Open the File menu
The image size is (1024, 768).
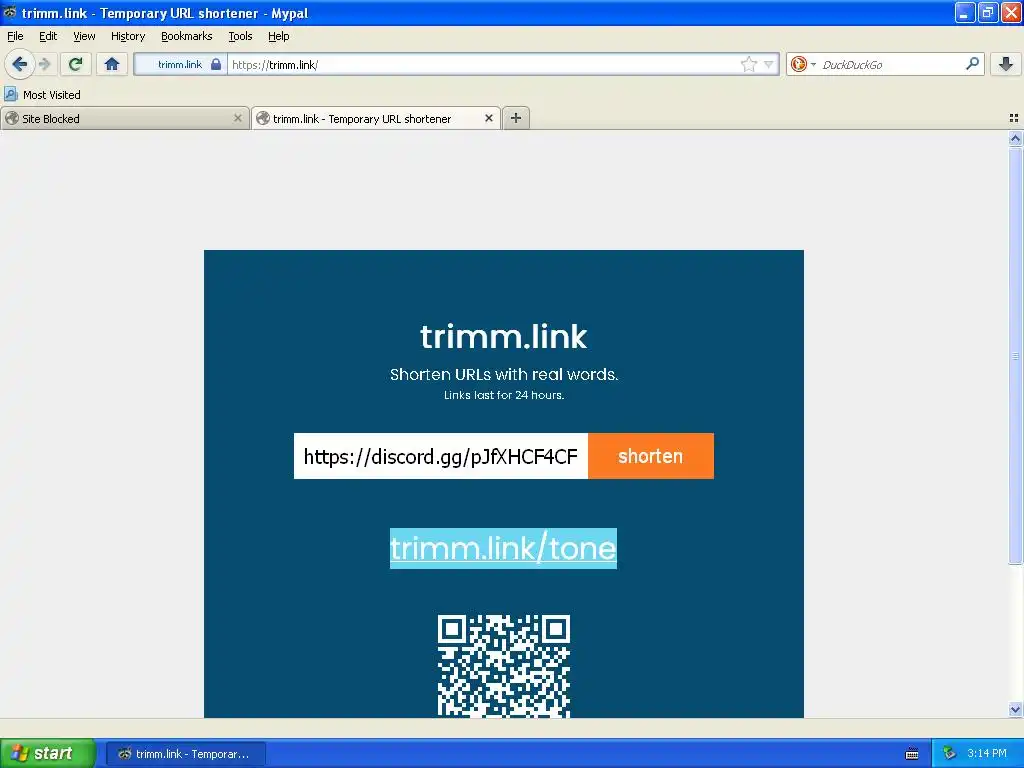click(15, 36)
